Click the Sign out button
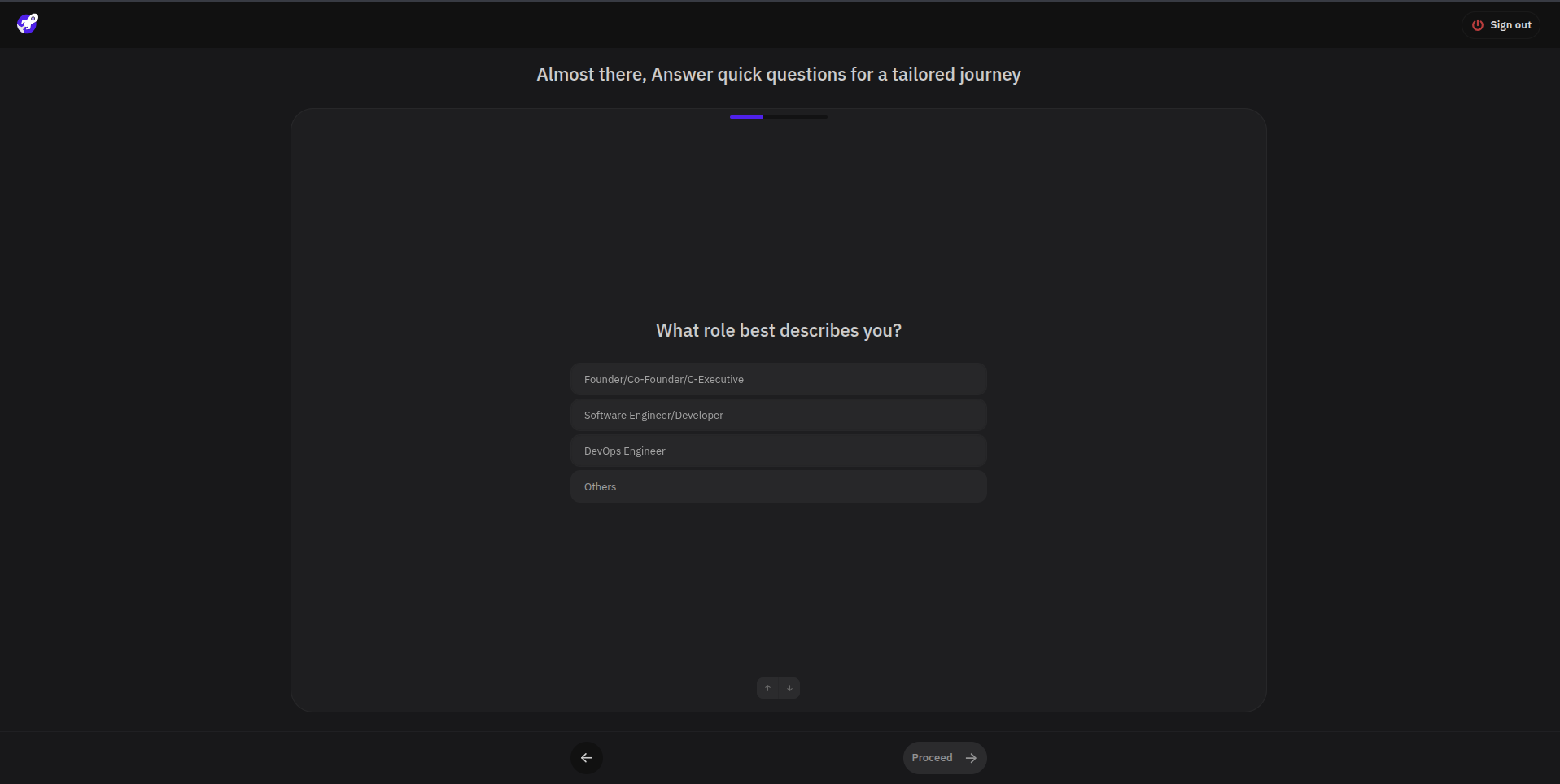Image resolution: width=1560 pixels, height=784 pixels. 1501,25
